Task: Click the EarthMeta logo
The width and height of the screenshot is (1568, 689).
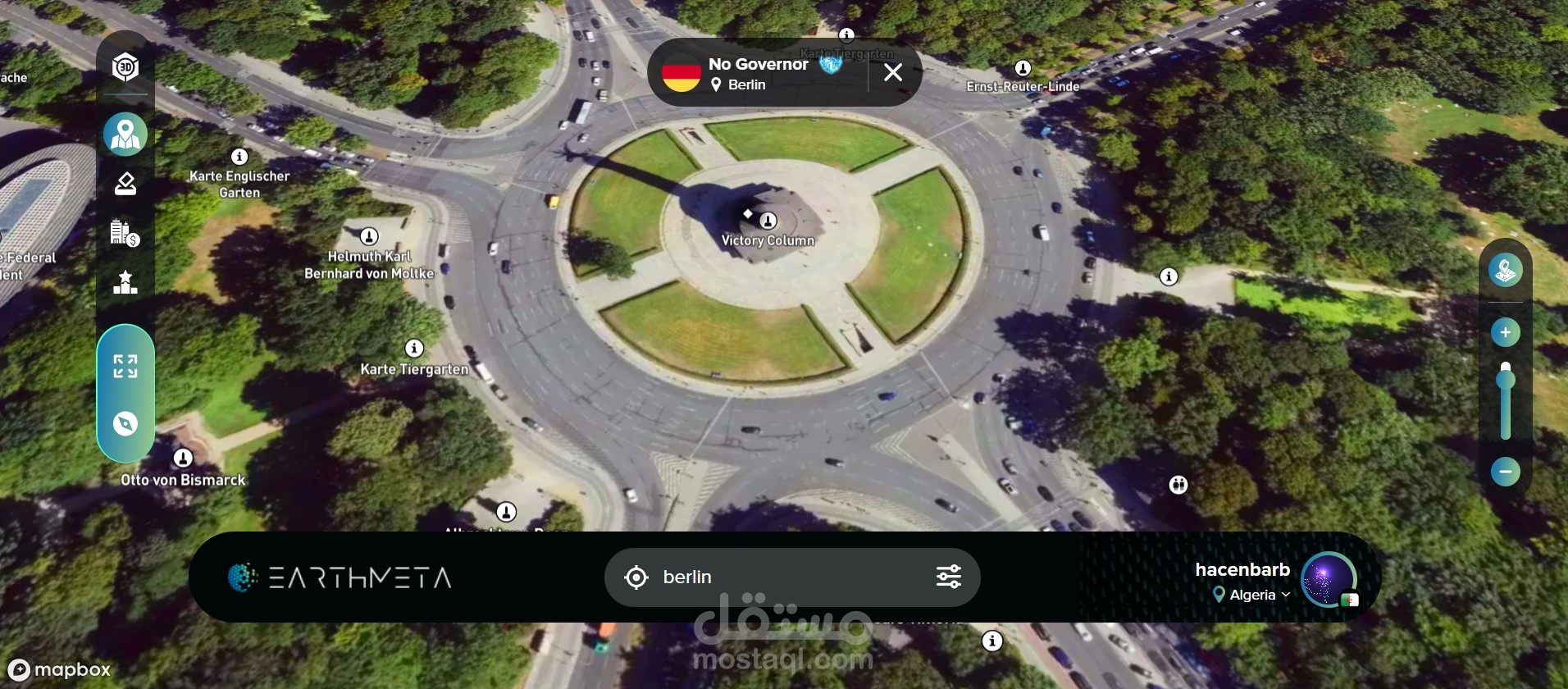Action: (340, 577)
